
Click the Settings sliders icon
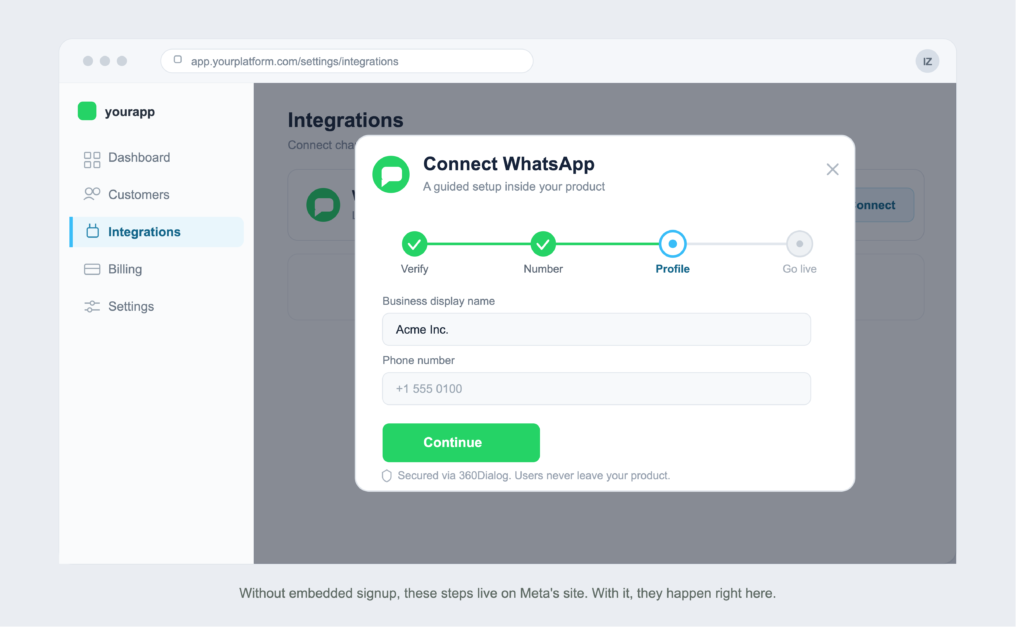click(93, 309)
